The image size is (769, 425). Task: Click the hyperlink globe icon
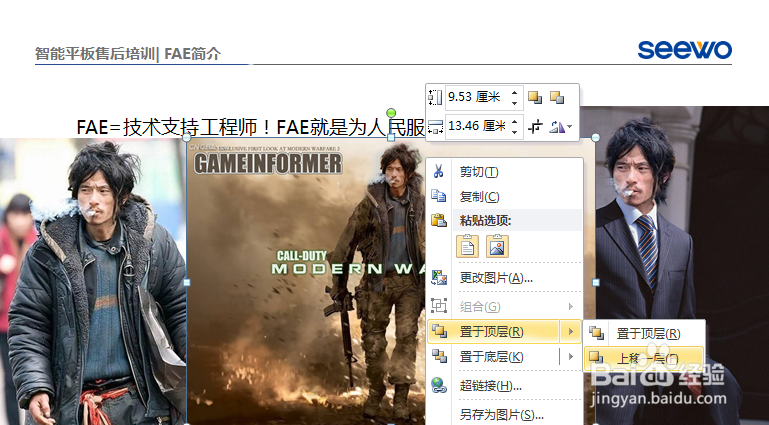point(438,385)
